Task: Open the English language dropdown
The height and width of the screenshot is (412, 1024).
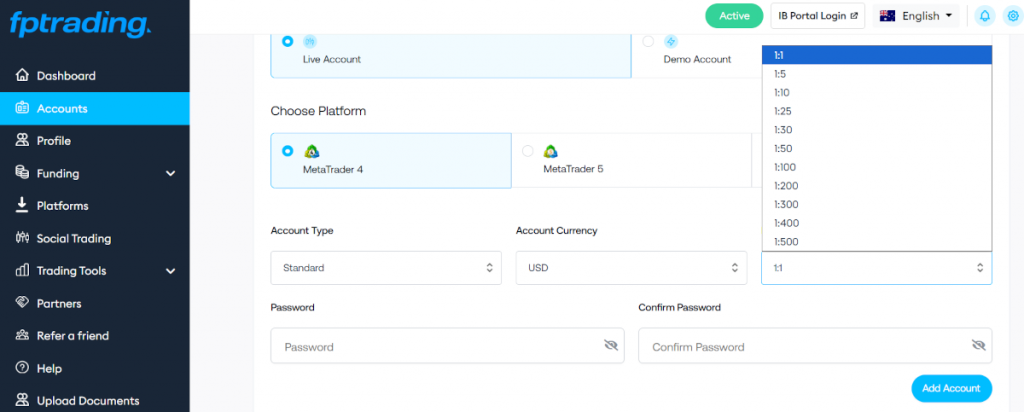Action: pyautogui.click(x=916, y=16)
